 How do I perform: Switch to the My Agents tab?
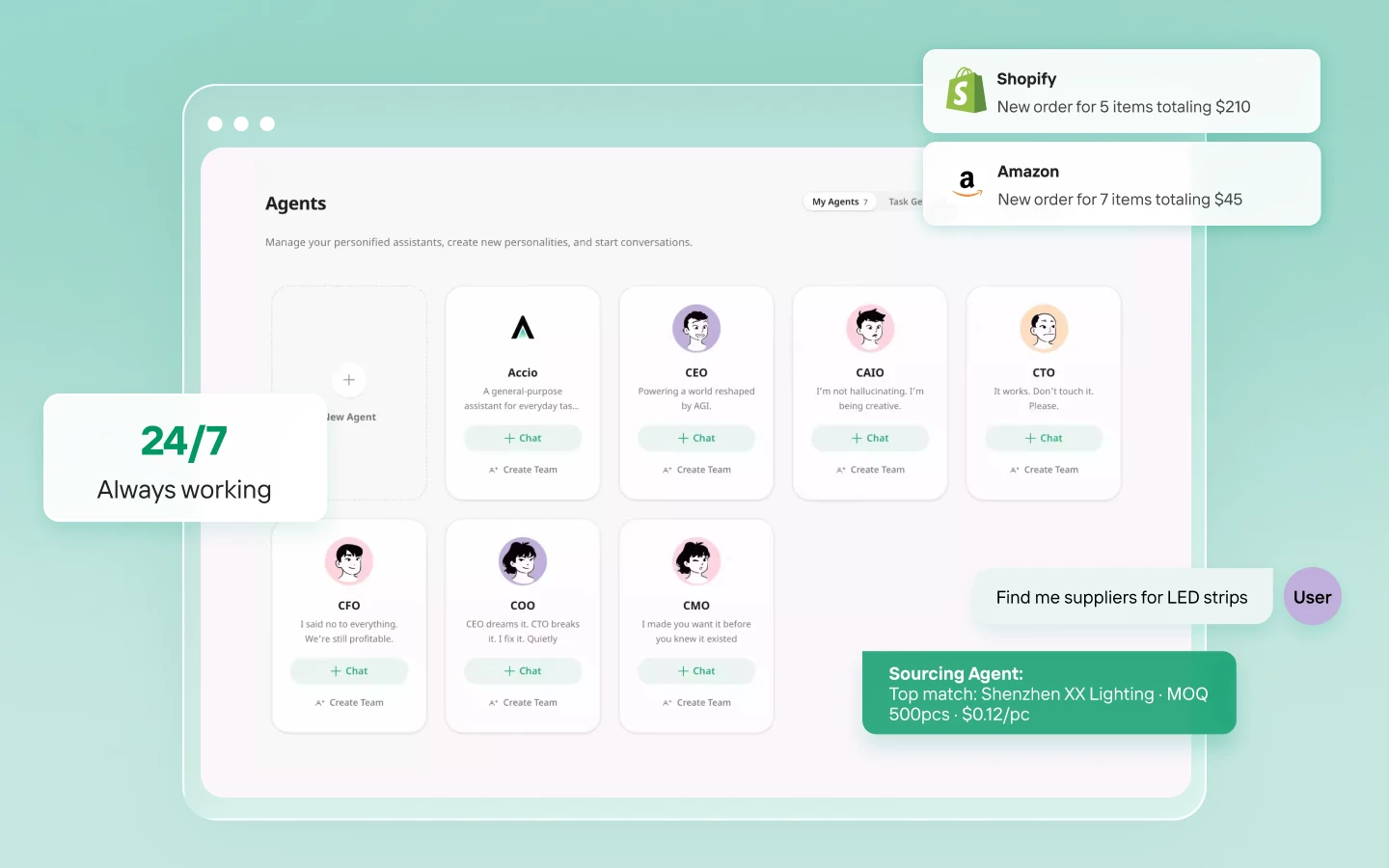839,202
